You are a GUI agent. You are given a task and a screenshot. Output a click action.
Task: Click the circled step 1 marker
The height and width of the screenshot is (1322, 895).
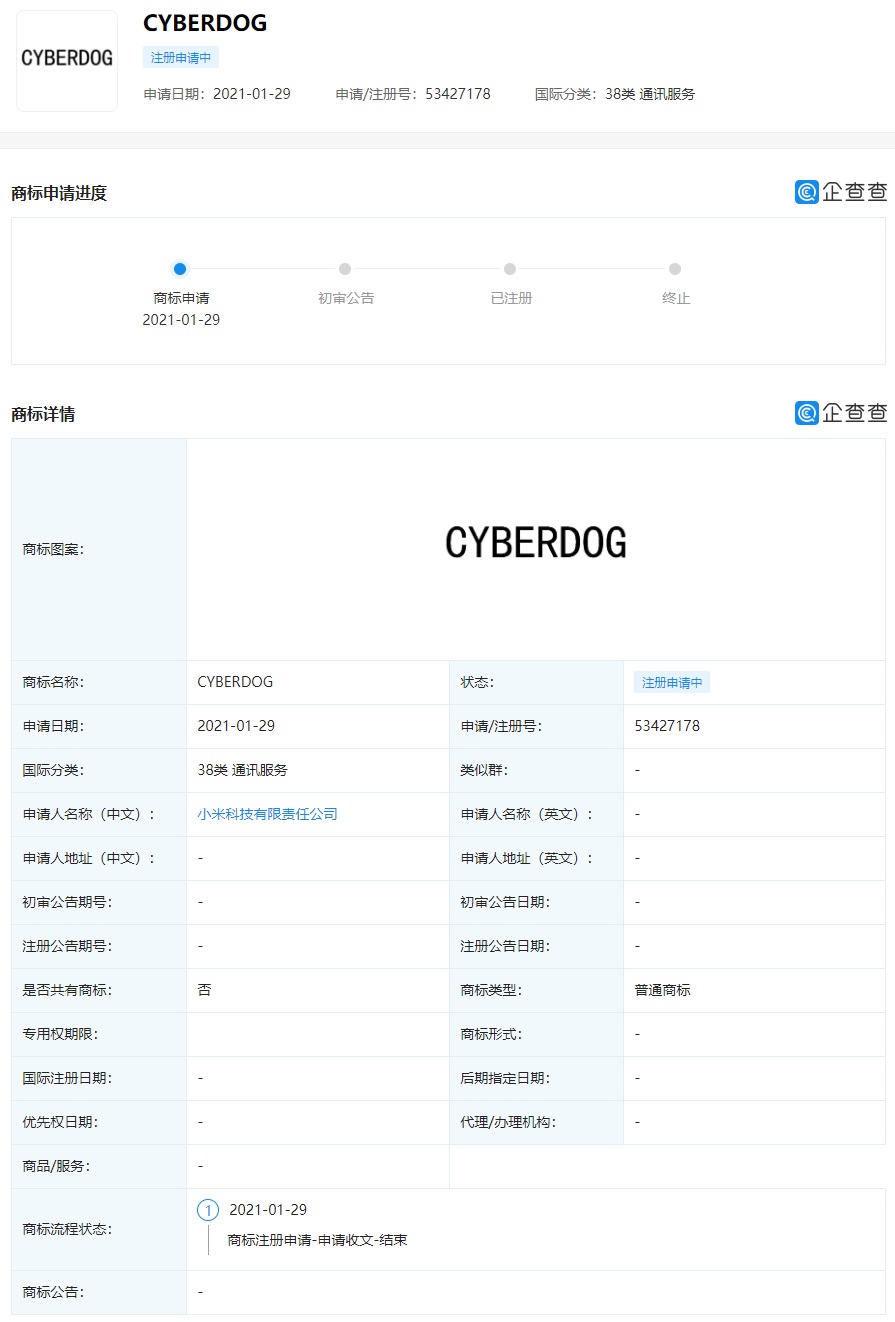(x=207, y=1210)
